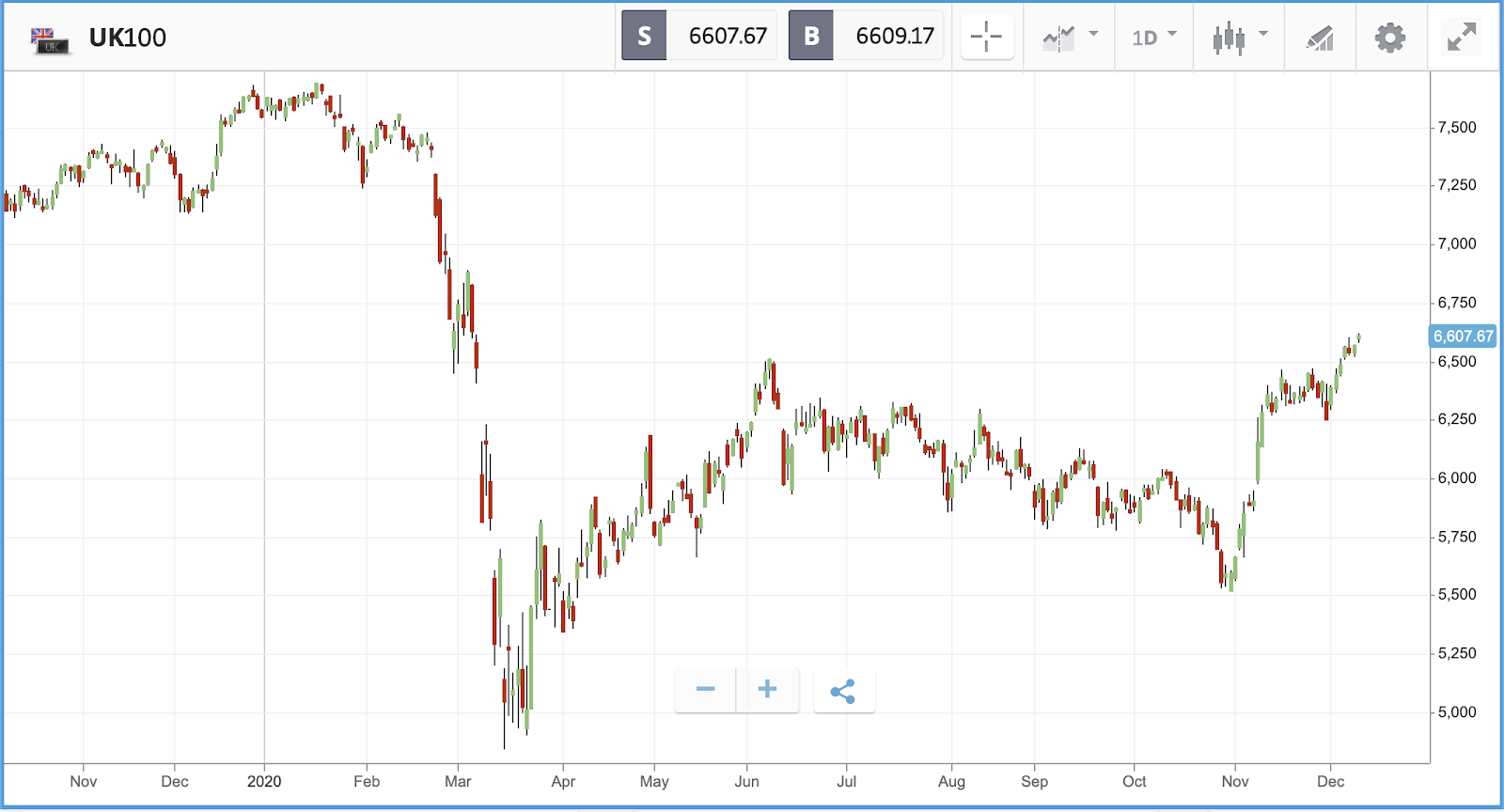Click the Jun label on the time axis
This screenshot has height=812, width=1504.
point(747,781)
